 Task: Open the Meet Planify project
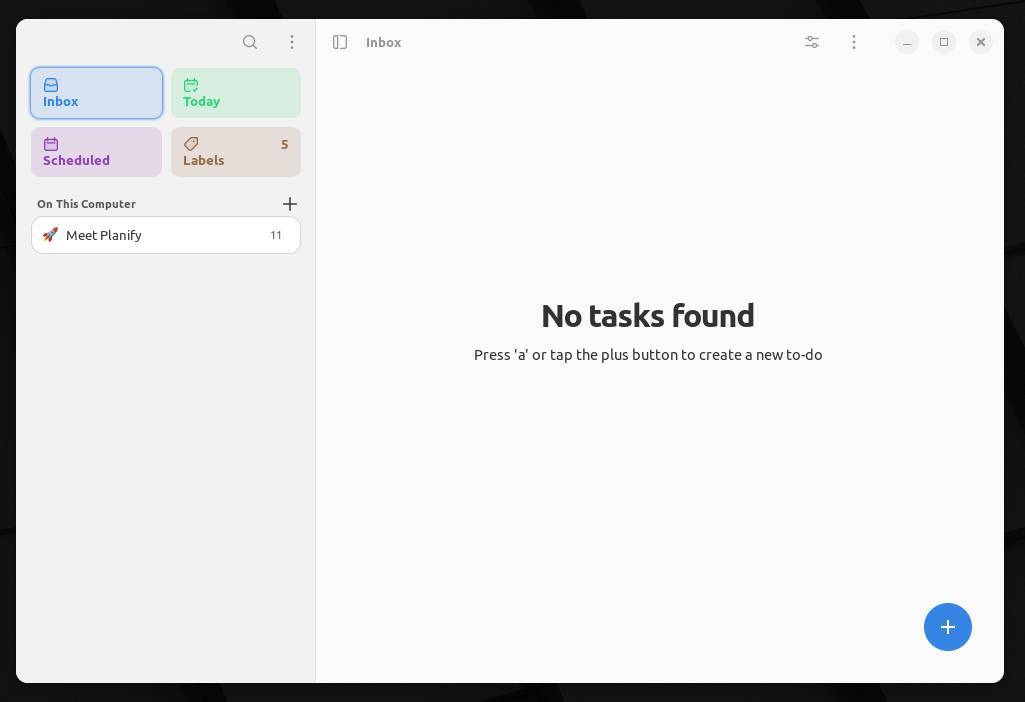(x=166, y=235)
